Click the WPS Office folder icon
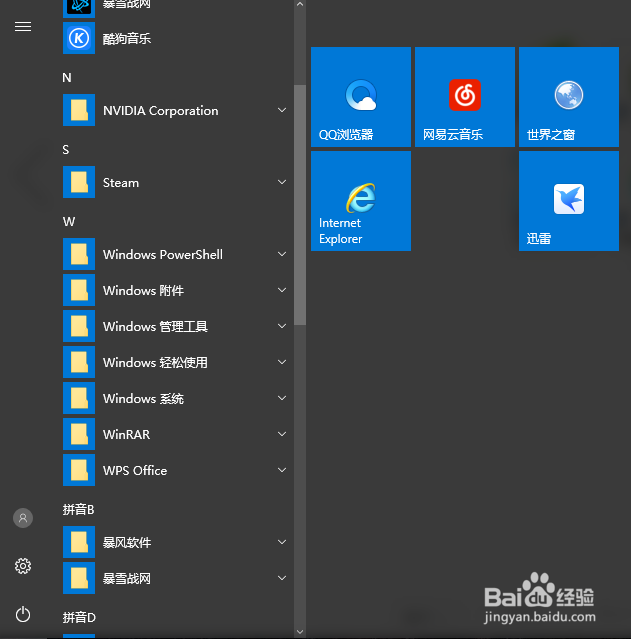This screenshot has height=639, width=631. click(x=79, y=470)
